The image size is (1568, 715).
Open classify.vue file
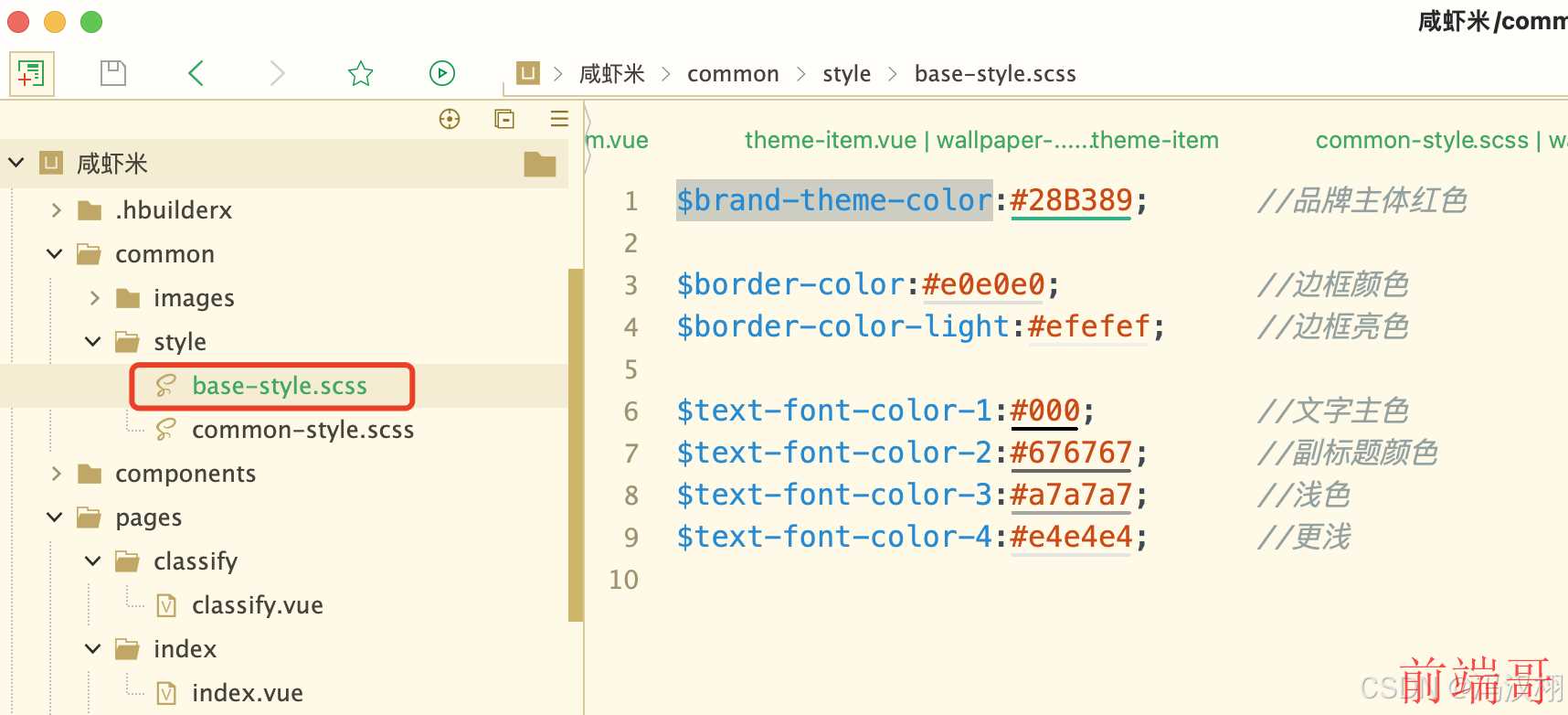pyautogui.click(x=258, y=605)
